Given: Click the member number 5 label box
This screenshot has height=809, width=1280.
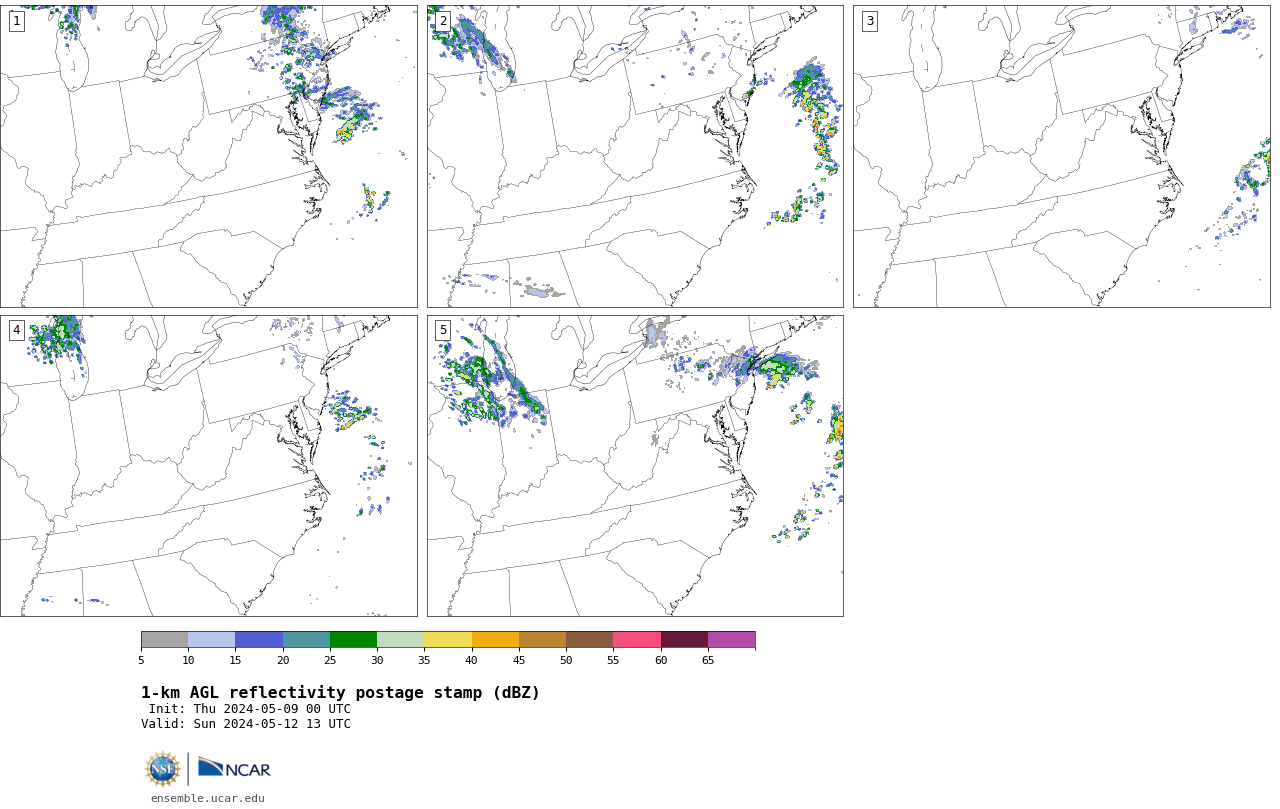Looking at the screenshot, I should point(443,330).
